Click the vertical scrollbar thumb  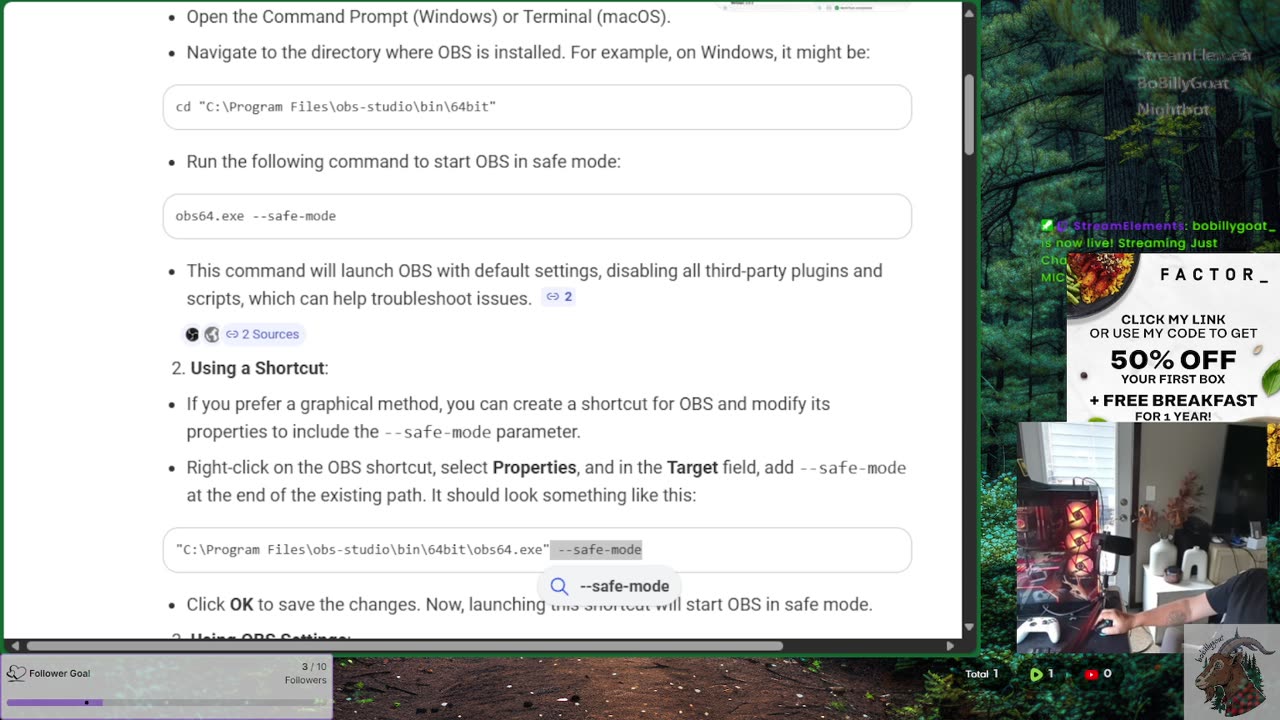click(x=969, y=113)
